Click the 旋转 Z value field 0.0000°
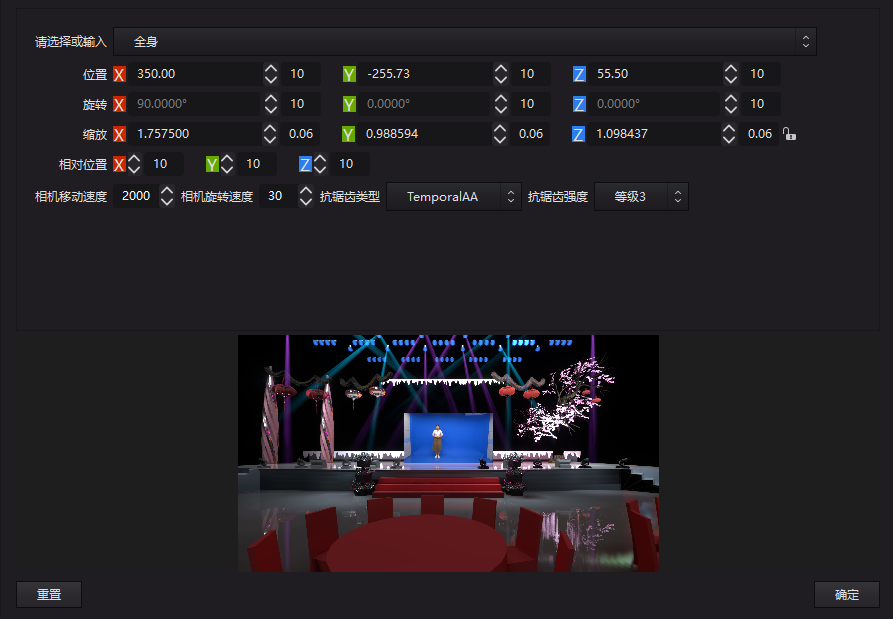893x619 pixels. 656,104
